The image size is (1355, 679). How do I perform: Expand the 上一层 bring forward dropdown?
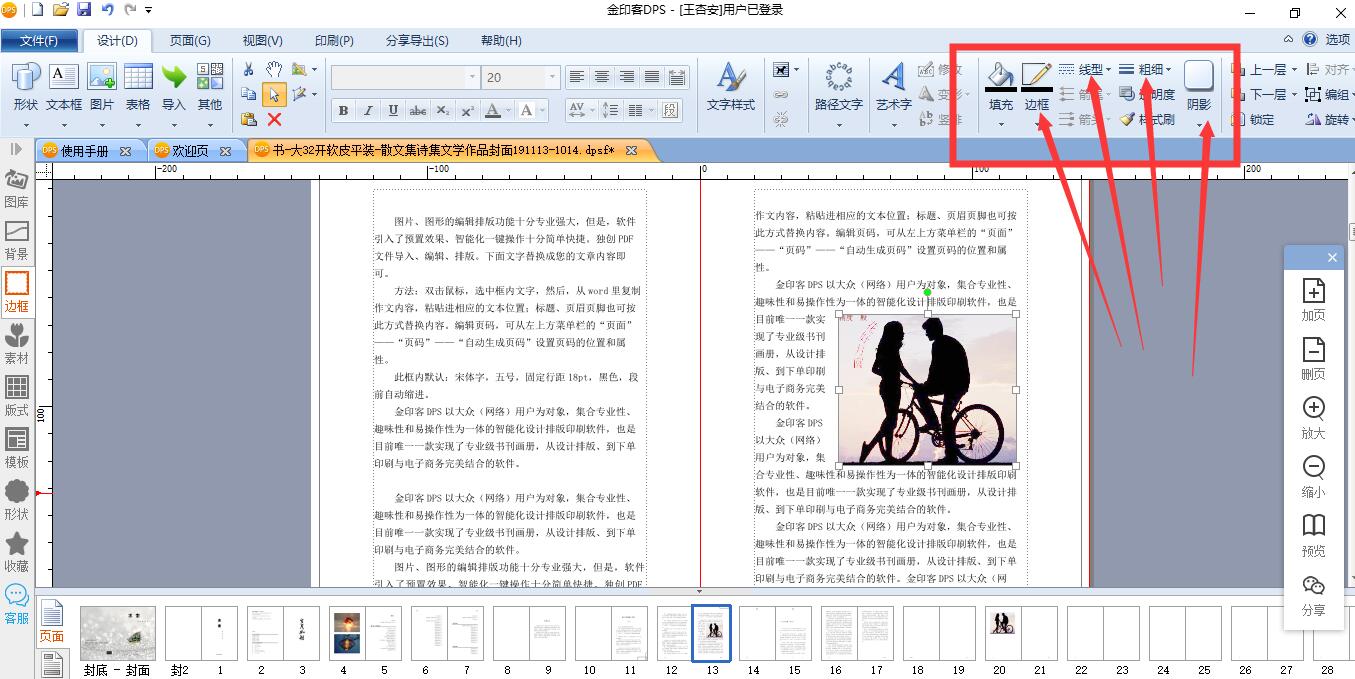tap(1294, 70)
